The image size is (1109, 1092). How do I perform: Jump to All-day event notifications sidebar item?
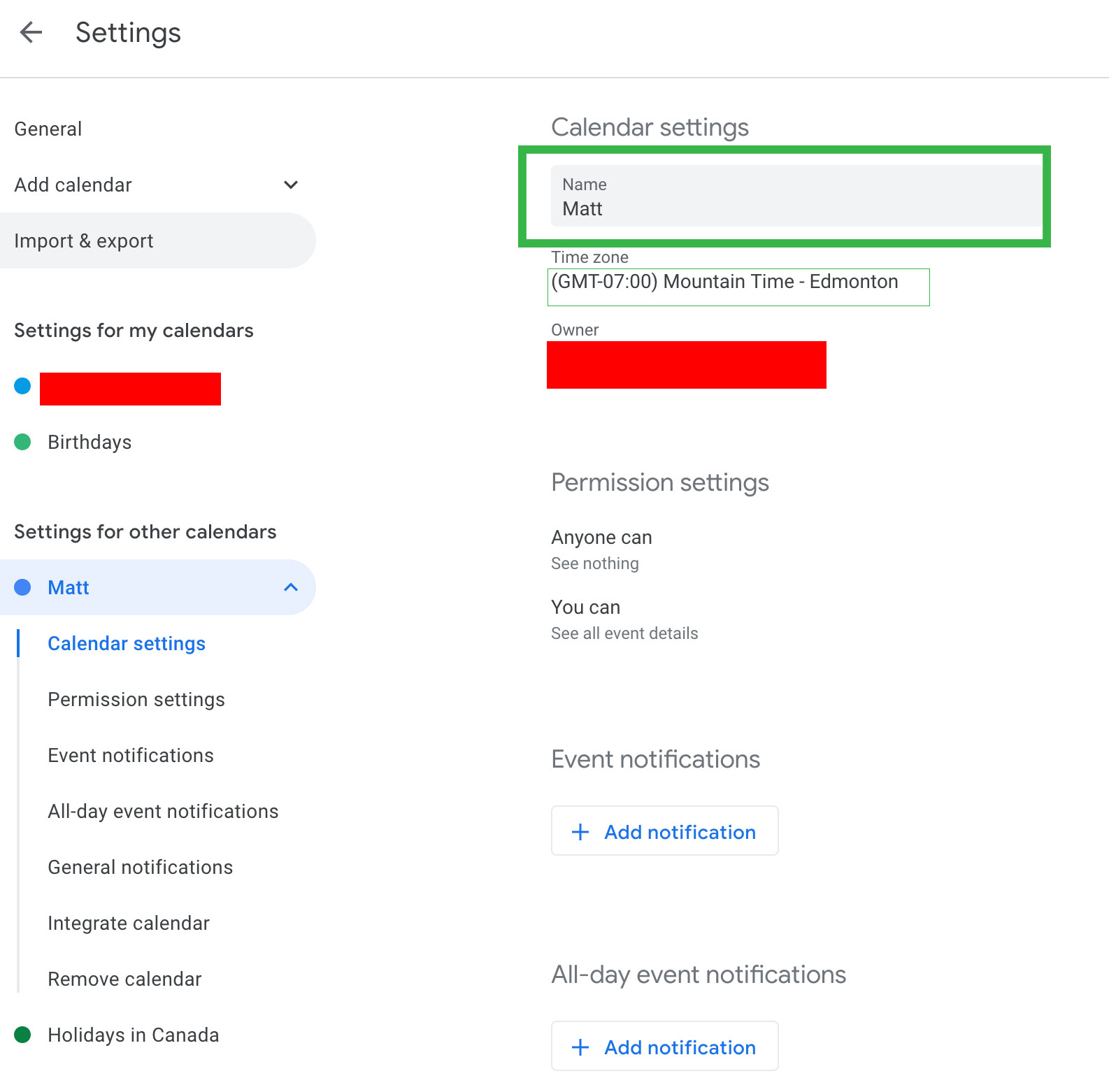pyautogui.click(x=163, y=812)
